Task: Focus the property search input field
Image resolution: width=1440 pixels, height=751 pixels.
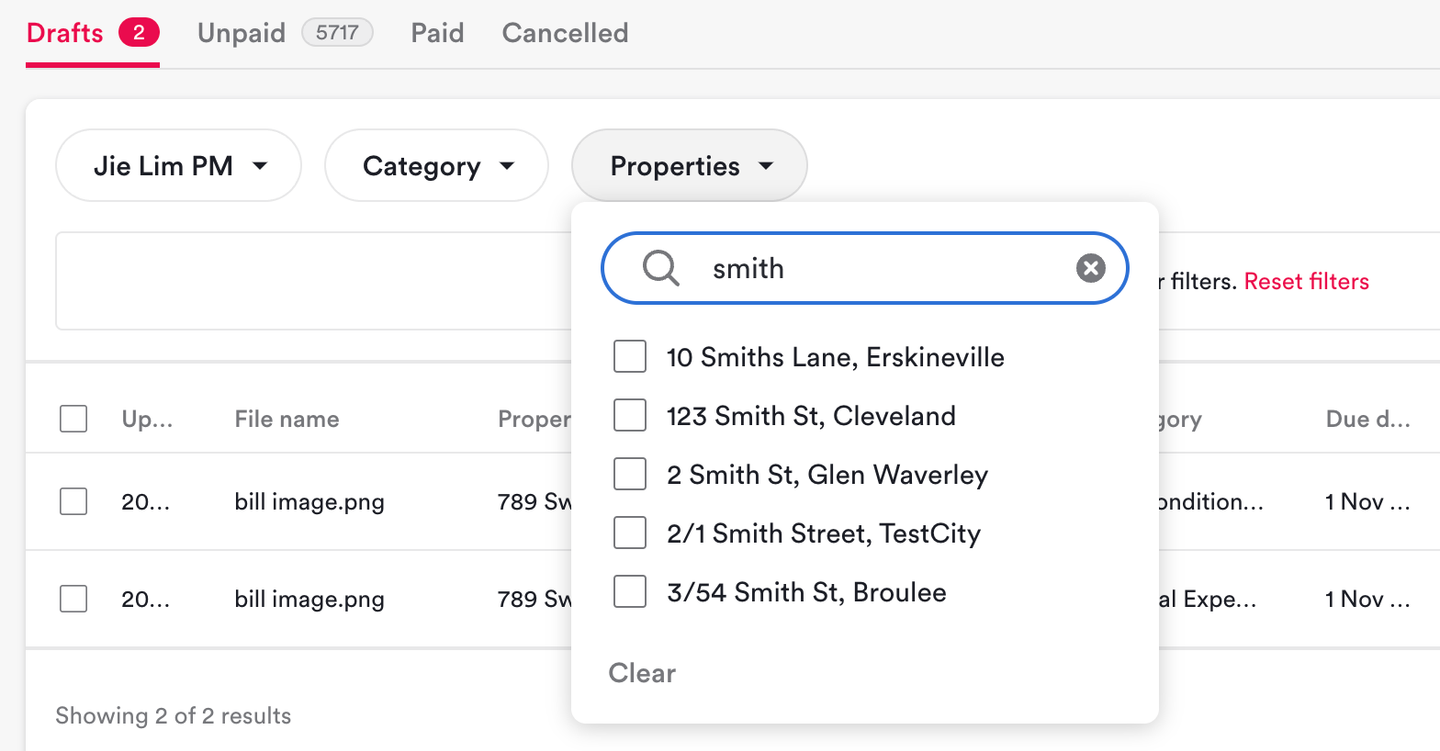Action: [880, 268]
